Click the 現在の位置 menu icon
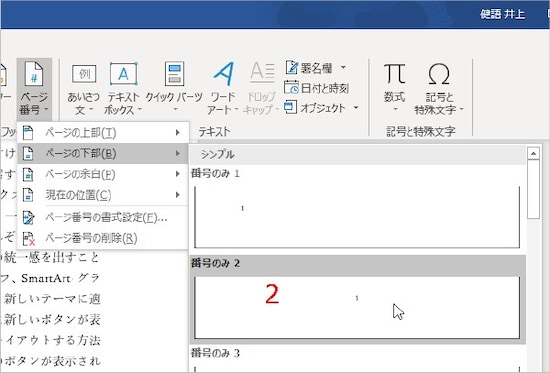 (x=28, y=195)
